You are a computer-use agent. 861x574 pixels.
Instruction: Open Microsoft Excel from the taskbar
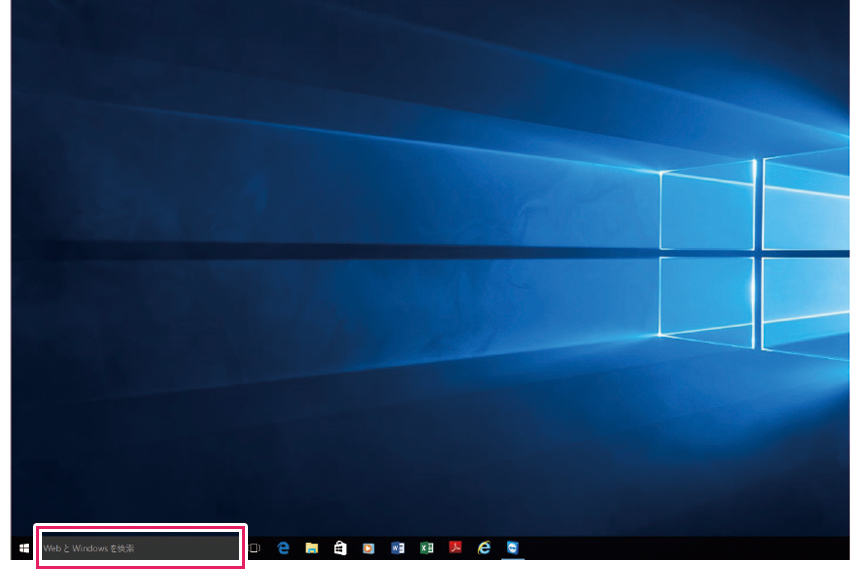427,548
